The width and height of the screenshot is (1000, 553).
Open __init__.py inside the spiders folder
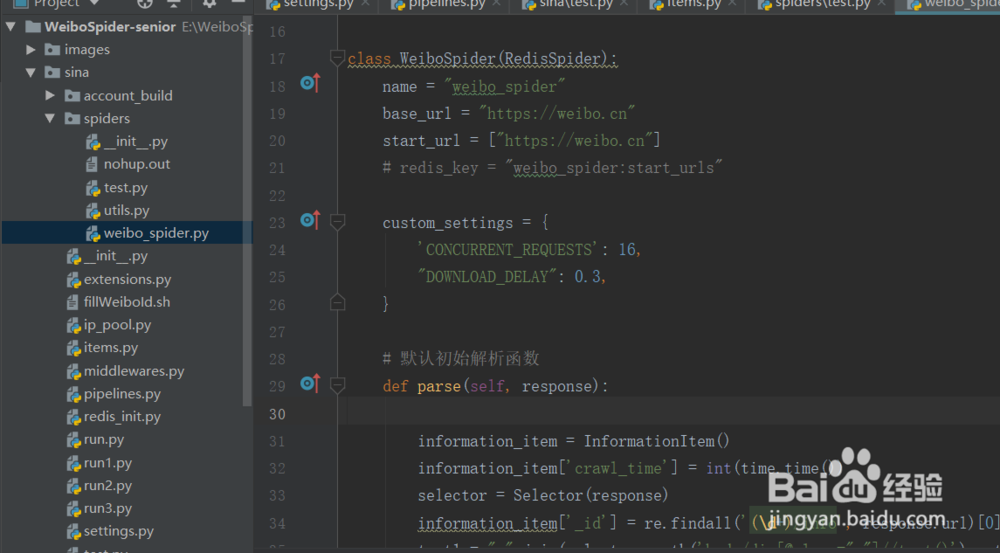136,141
